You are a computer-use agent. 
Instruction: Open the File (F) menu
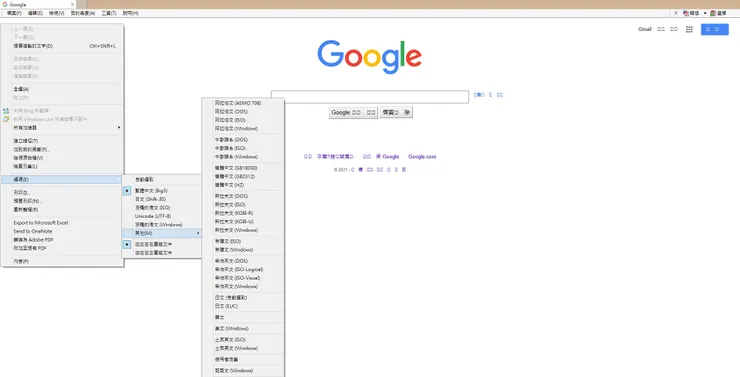click(x=14, y=13)
